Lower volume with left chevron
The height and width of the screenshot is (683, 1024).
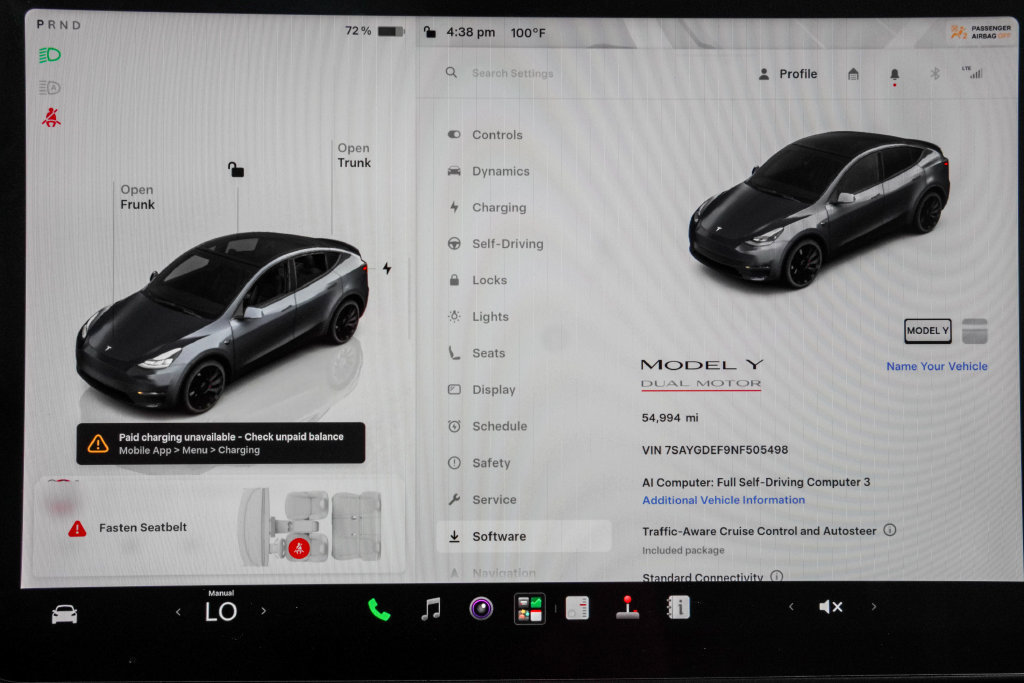tap(791, 607)
